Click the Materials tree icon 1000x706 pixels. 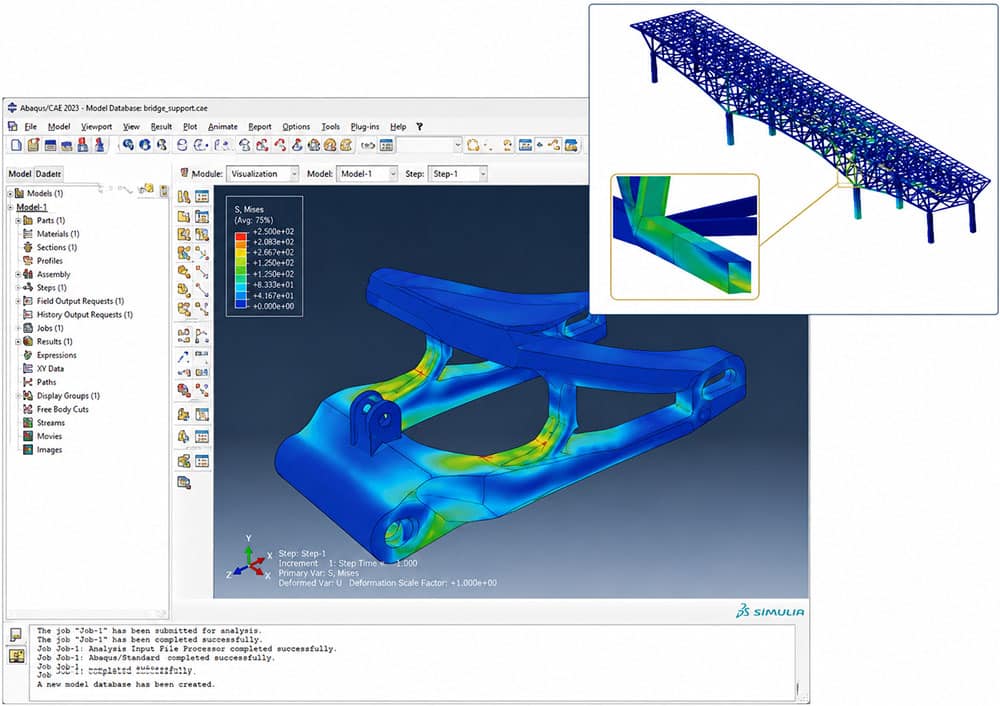28,234
